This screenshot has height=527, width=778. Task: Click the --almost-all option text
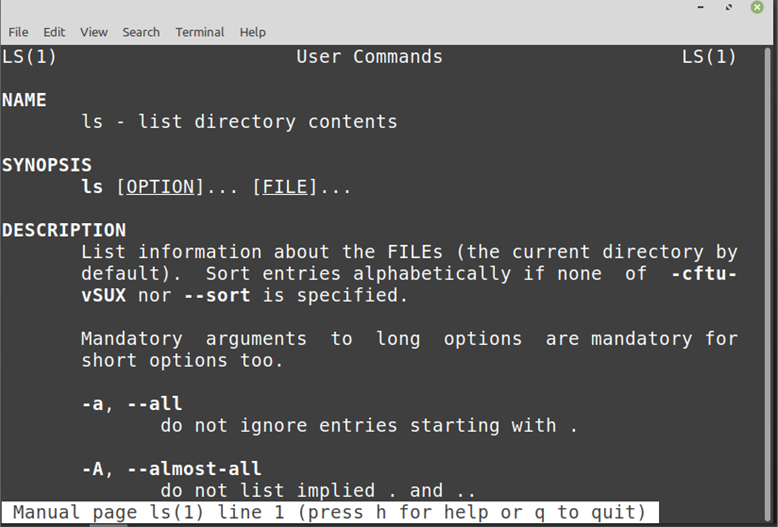pos(194,469)
